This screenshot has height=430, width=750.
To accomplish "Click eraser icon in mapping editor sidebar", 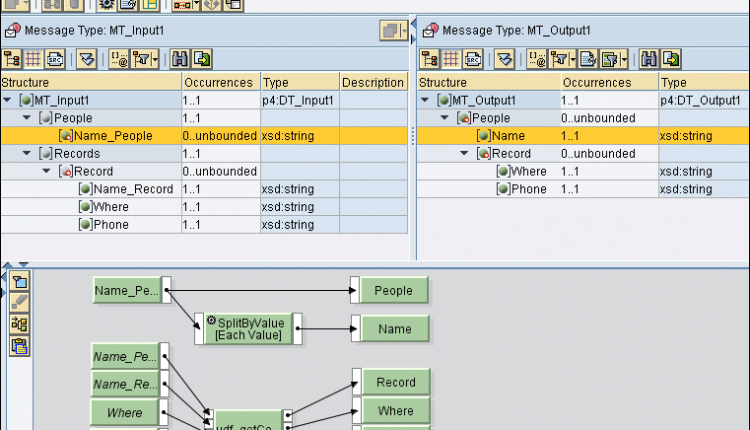I will (20, 303).
